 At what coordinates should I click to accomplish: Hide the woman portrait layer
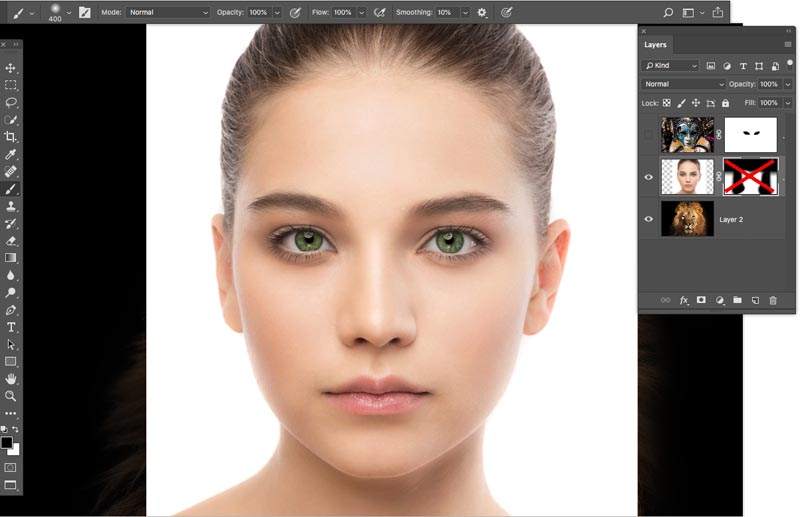[648, 177]
